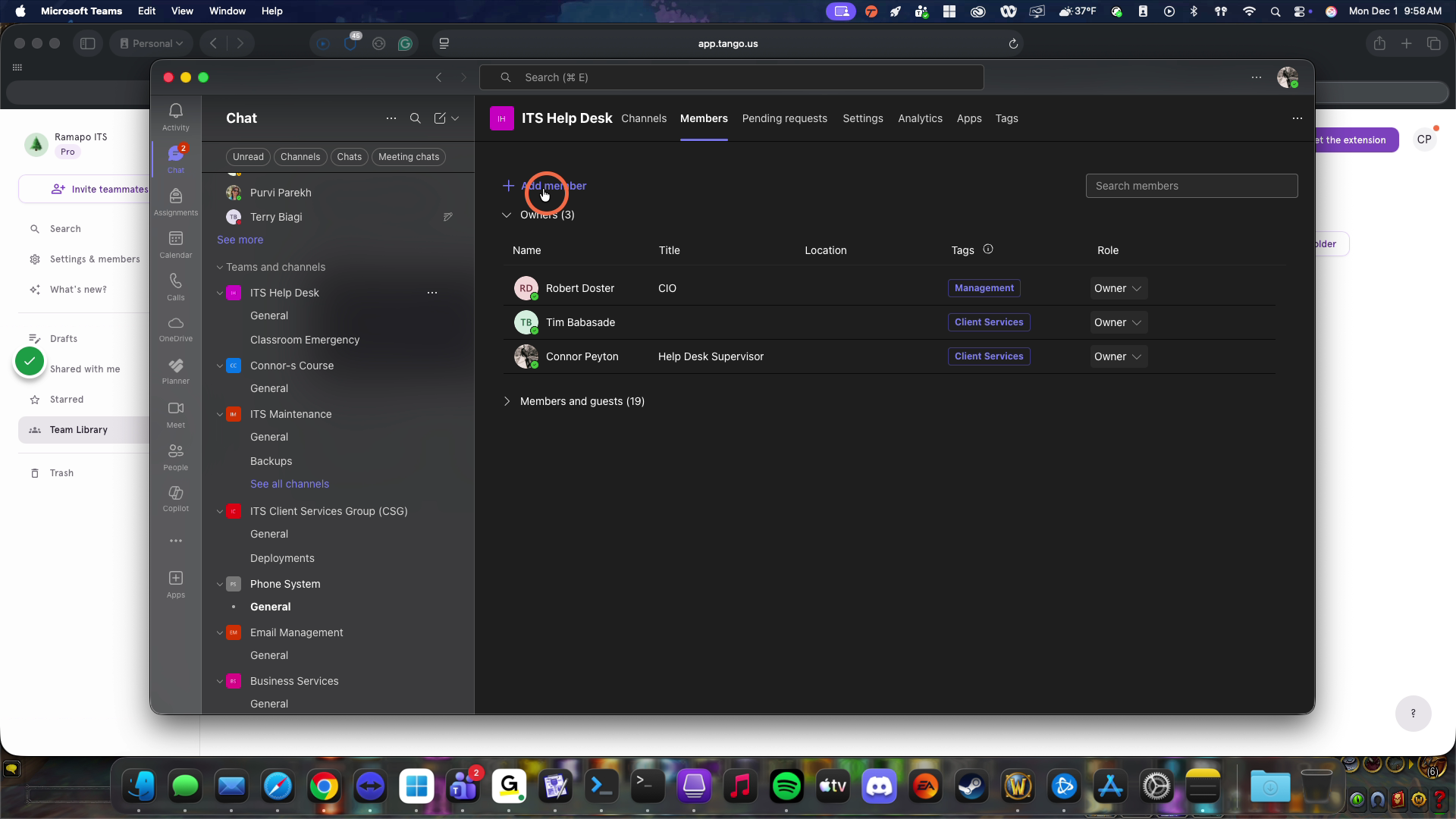Collapse Teams and channels section
This screenshot has height=819, width=1456.
[220, 267]
